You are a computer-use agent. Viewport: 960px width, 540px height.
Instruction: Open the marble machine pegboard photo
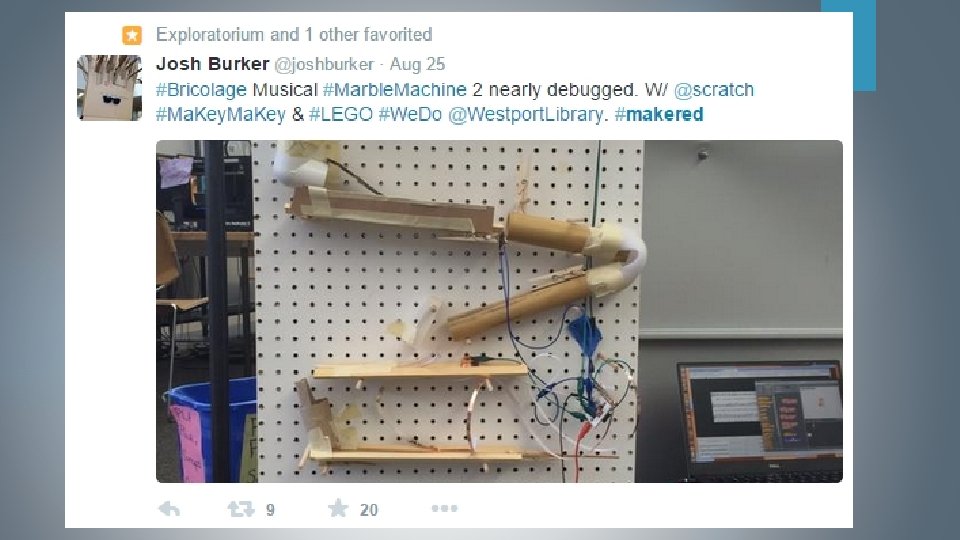coord(499,312)
